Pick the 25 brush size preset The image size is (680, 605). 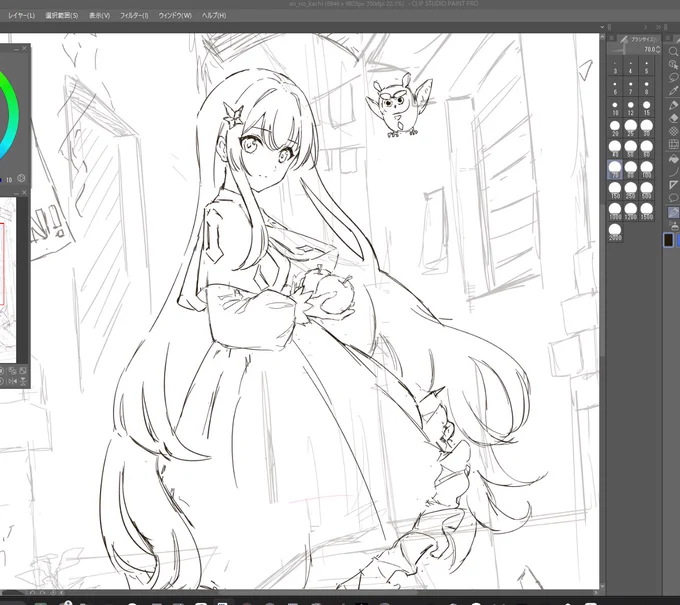pos(631,128)
